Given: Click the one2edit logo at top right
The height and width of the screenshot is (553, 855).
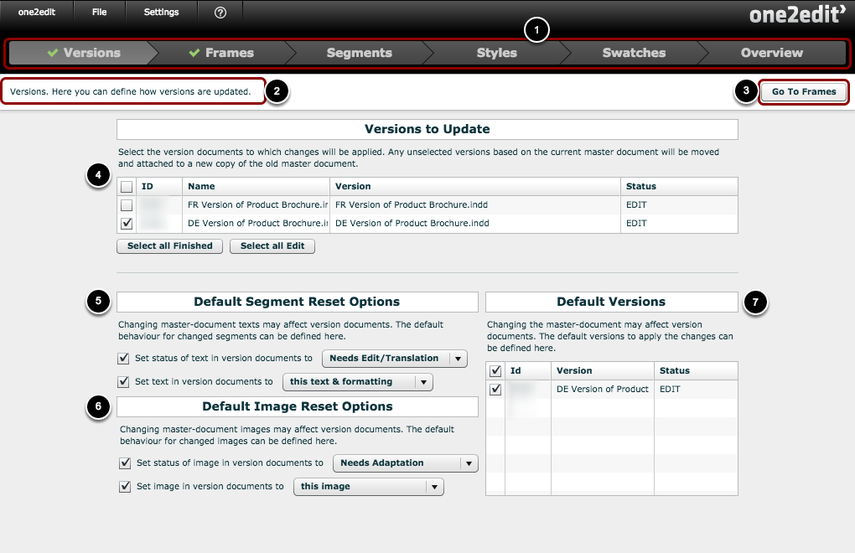Looking at the screenshot, I should pos(798,14).
